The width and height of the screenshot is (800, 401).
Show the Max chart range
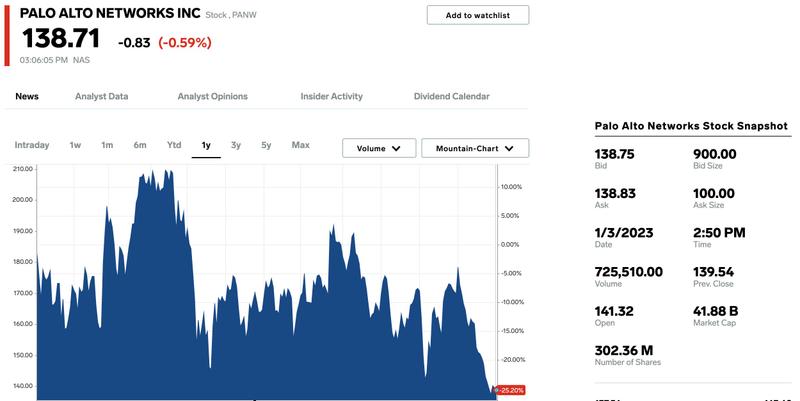(301, 145)
